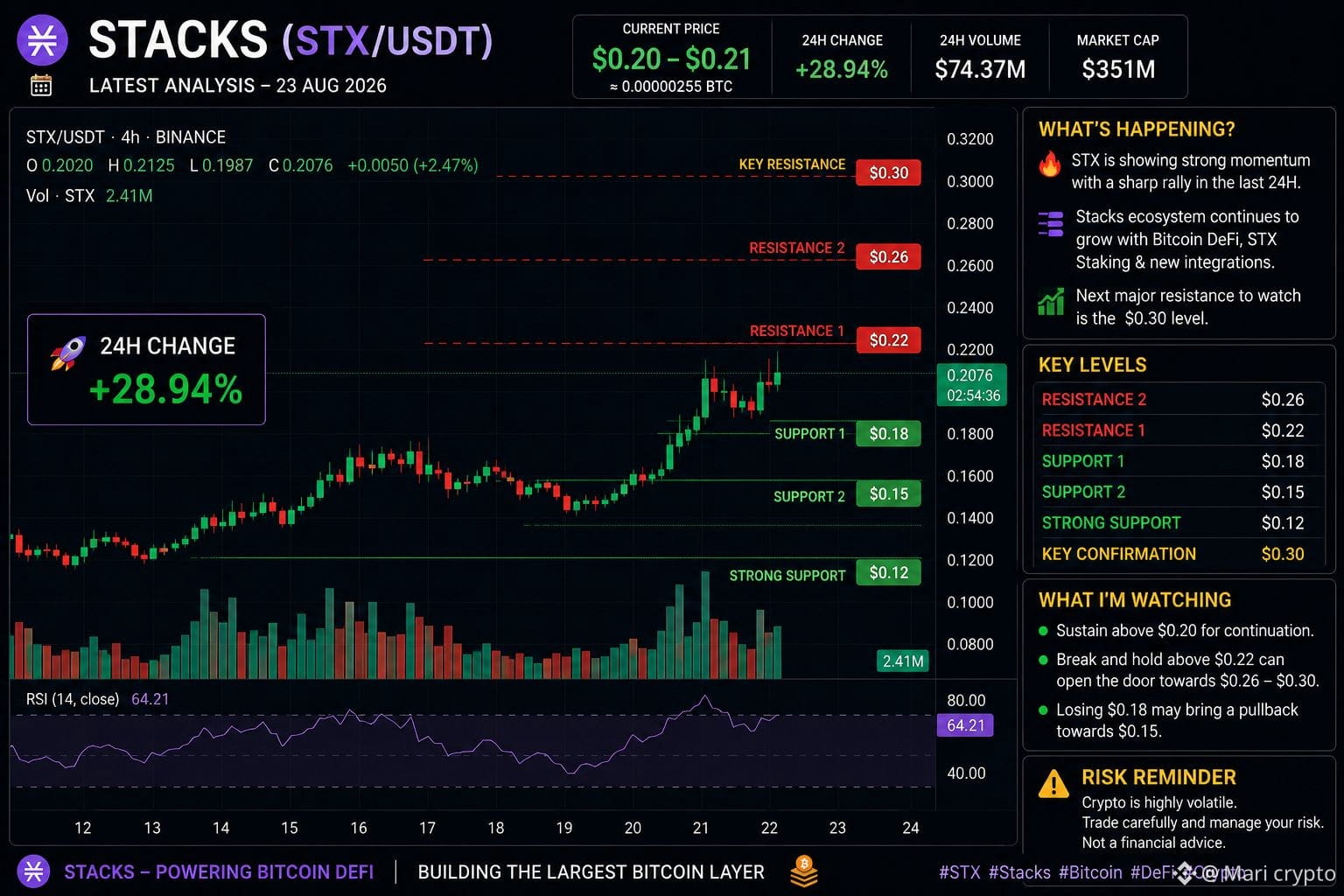This screenshot has height=896, width=1344.
Task: Click the 'Sustain above $0.20 for continuation' bullet
Action: [1176, 631]
